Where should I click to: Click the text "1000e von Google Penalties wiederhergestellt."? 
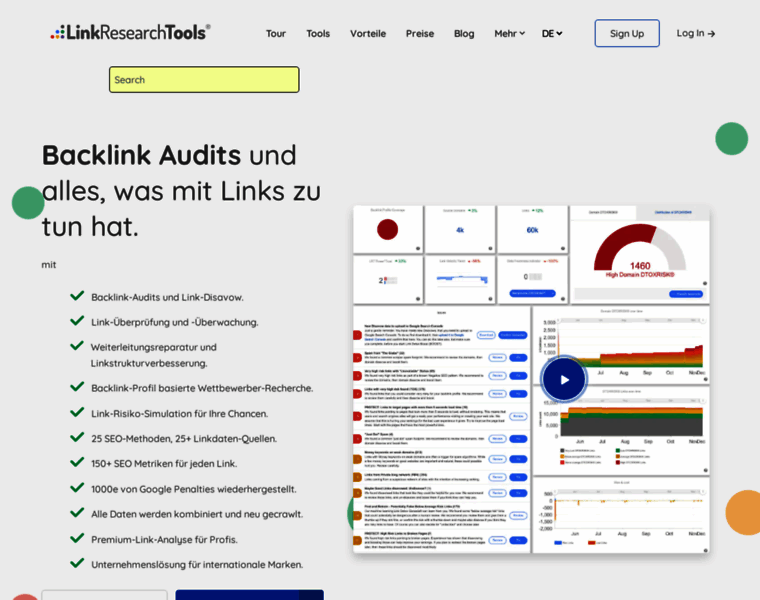193,489
